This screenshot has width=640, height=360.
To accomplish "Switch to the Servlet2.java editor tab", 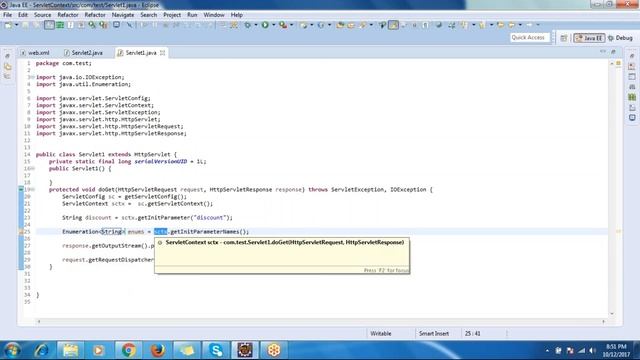I will pos(84,53).
